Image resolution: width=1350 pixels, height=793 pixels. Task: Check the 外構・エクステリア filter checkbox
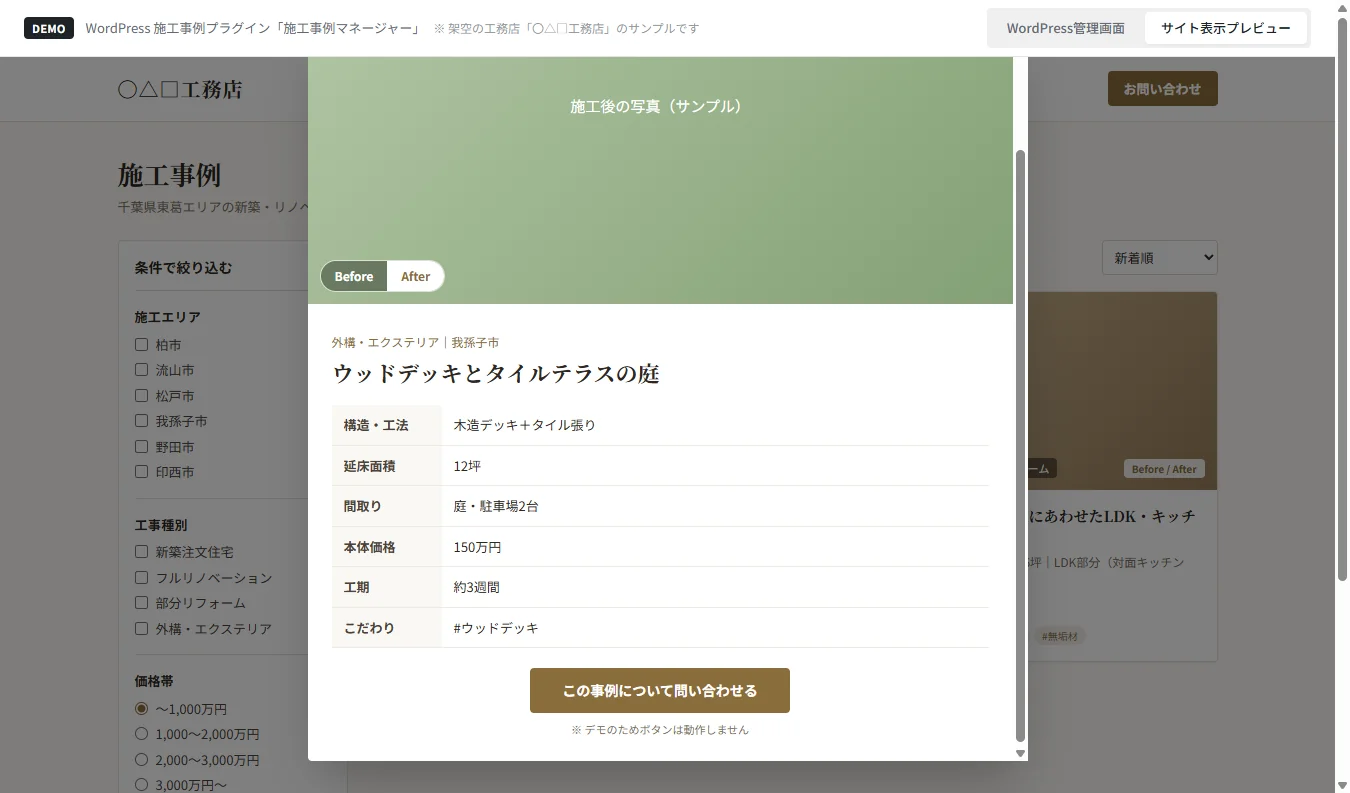(141, 628)
